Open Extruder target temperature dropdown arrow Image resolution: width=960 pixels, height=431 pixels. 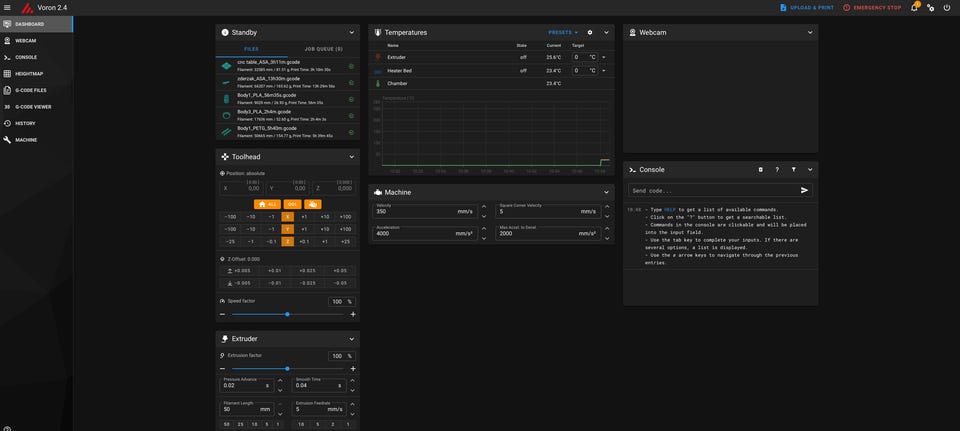(x=604, y=57)
